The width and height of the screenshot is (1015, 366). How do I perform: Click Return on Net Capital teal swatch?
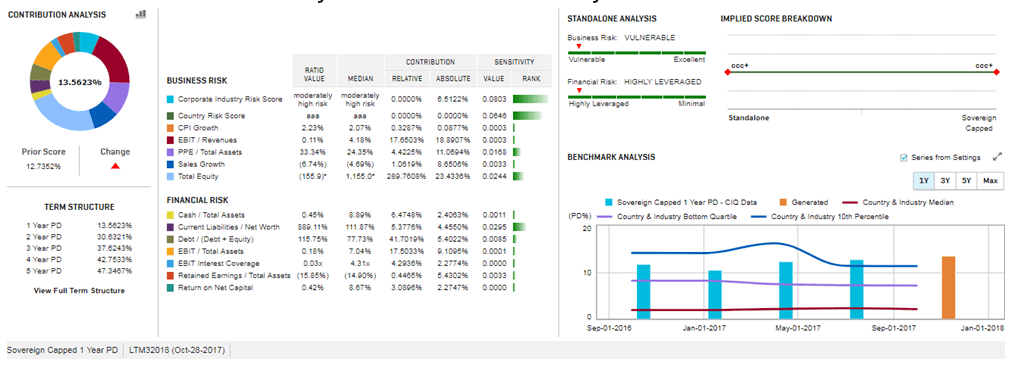pos(170,288)
